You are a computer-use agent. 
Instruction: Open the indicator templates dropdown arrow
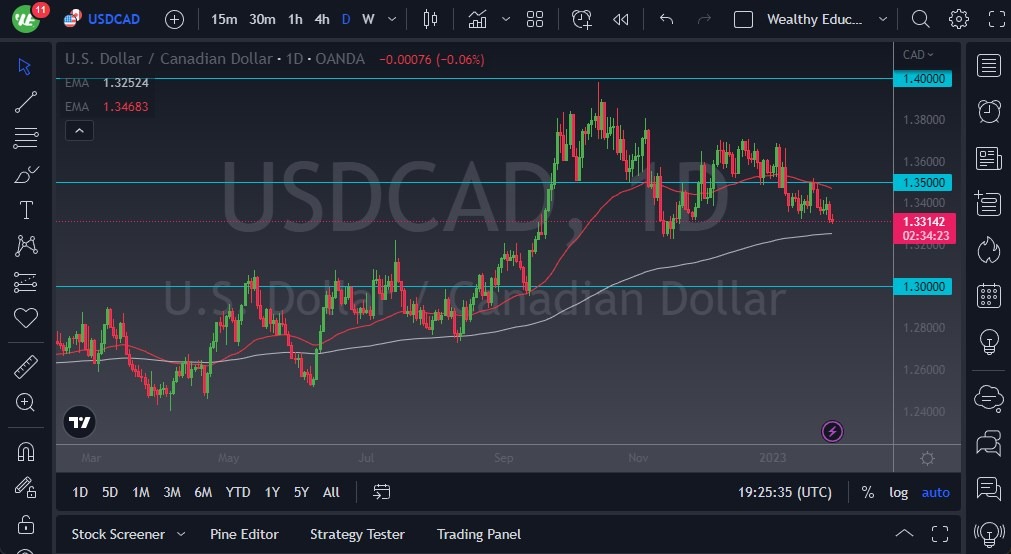(506, 19)
